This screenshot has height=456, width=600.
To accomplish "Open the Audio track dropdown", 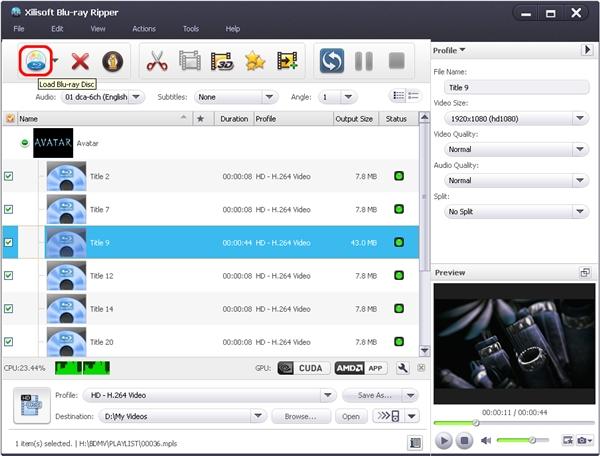I will pyautogui.click(x=103, y=97).
